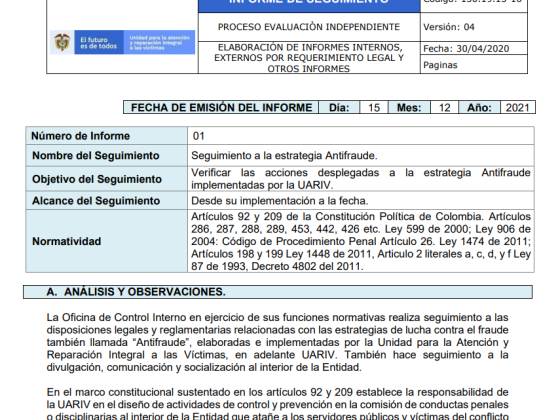Click the 'Unidad para la atención' logo block
This screenshot has height=420, width=560.
click(x=159, y=42)
